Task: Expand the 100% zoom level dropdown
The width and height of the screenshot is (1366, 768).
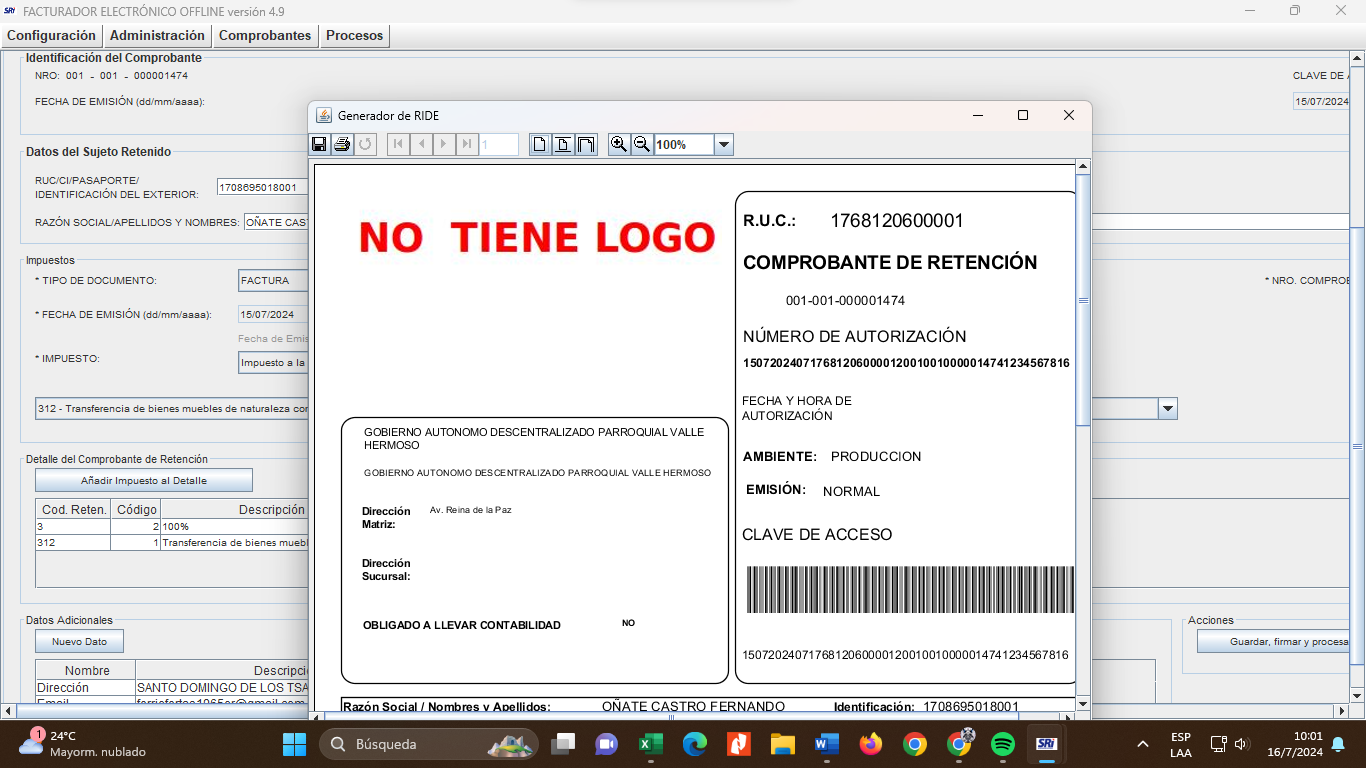Action: click(724, 145)
